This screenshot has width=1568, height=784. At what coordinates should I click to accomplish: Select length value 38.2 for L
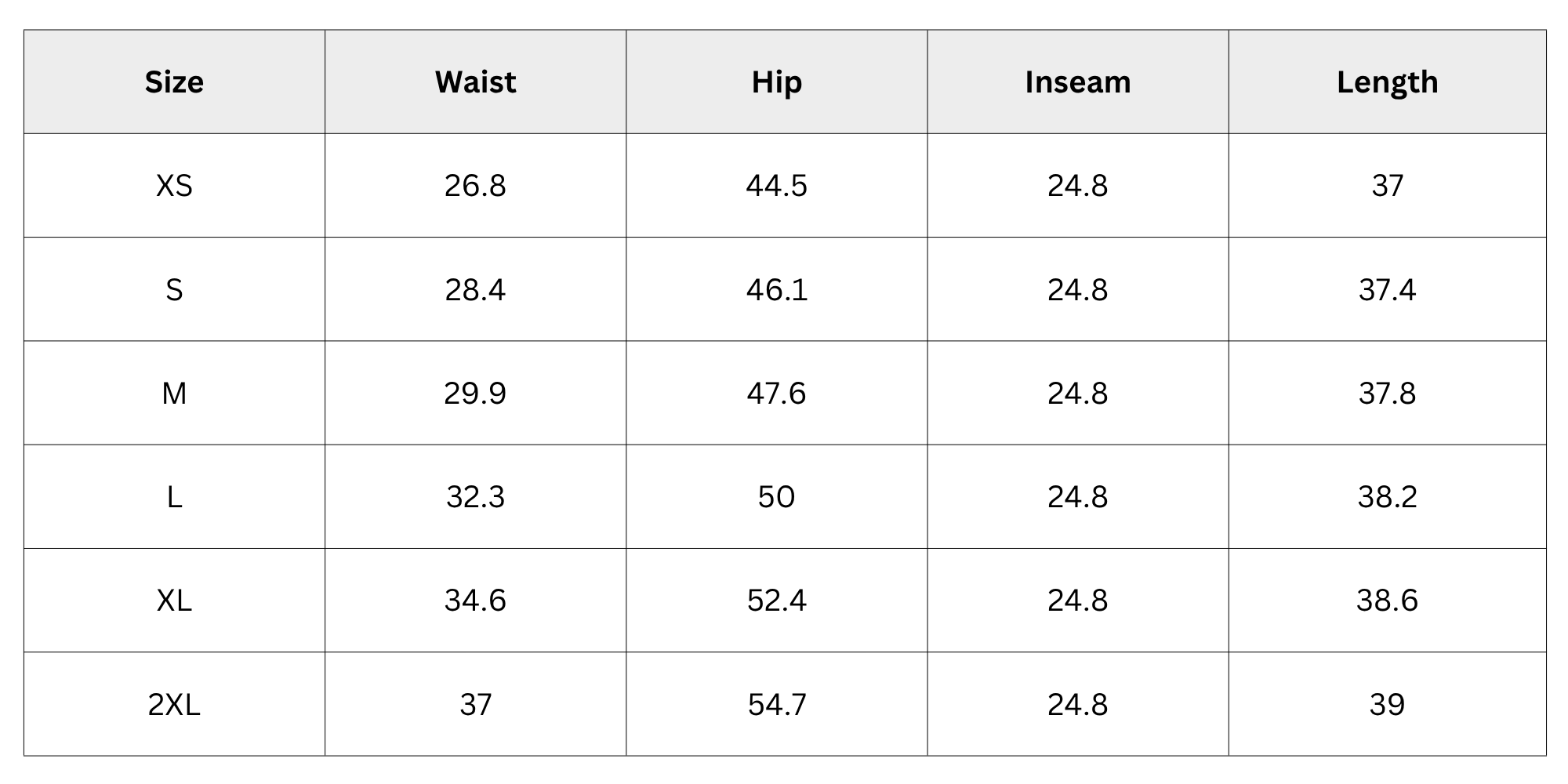(x=1387, y=497)
